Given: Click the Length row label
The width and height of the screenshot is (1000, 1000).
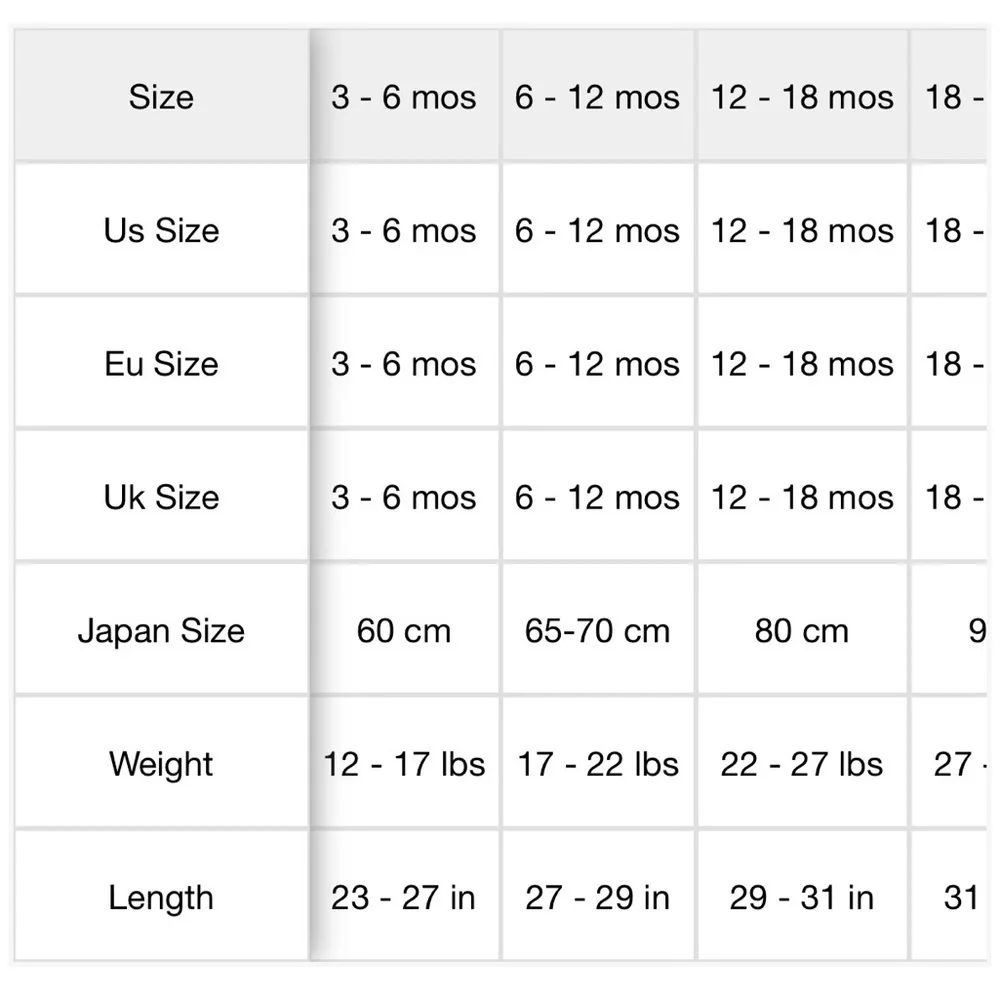Looking at the screenshot, I should coord(161,896).
